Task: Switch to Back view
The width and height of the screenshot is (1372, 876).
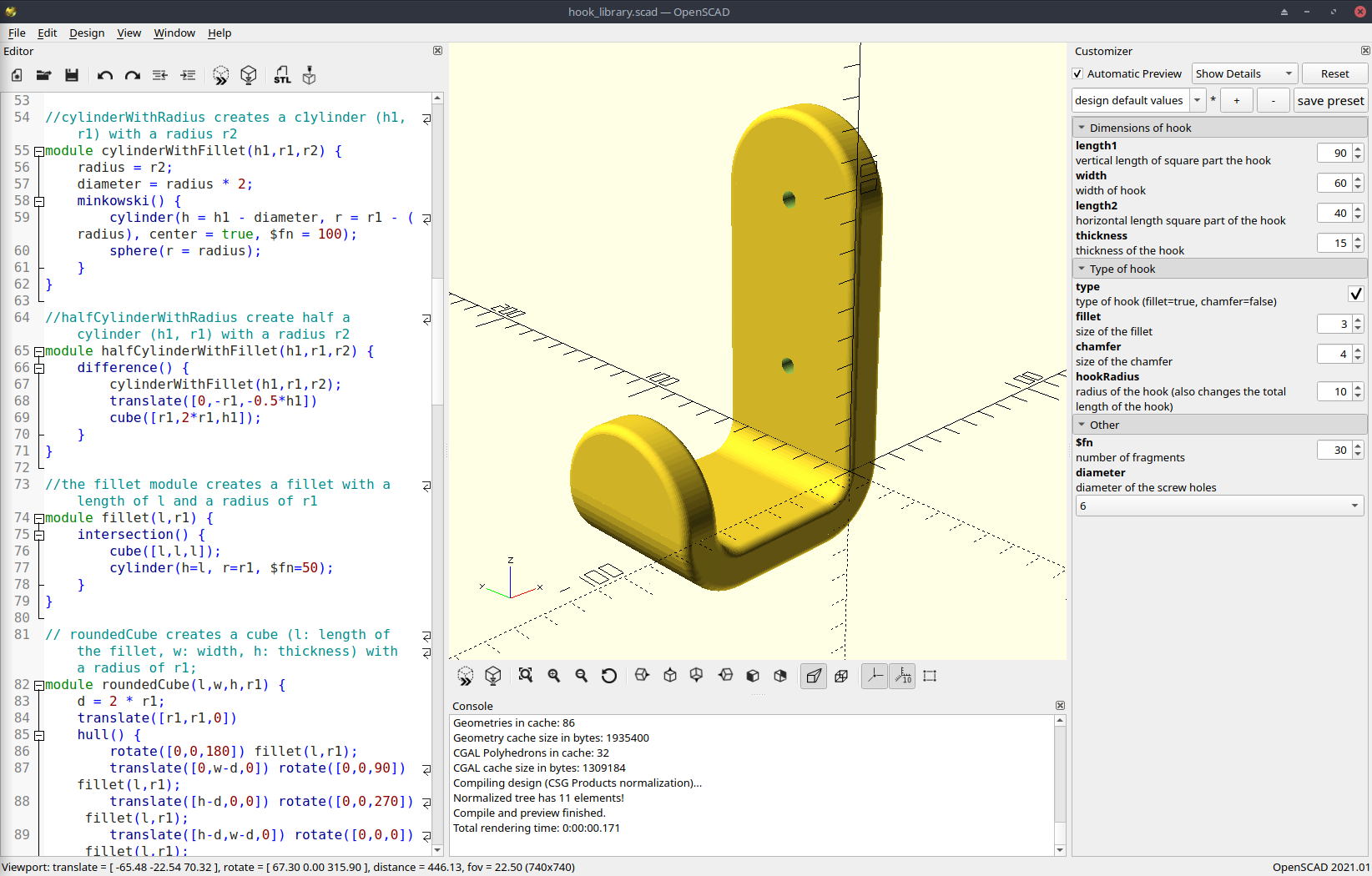Action: (780, 676)
